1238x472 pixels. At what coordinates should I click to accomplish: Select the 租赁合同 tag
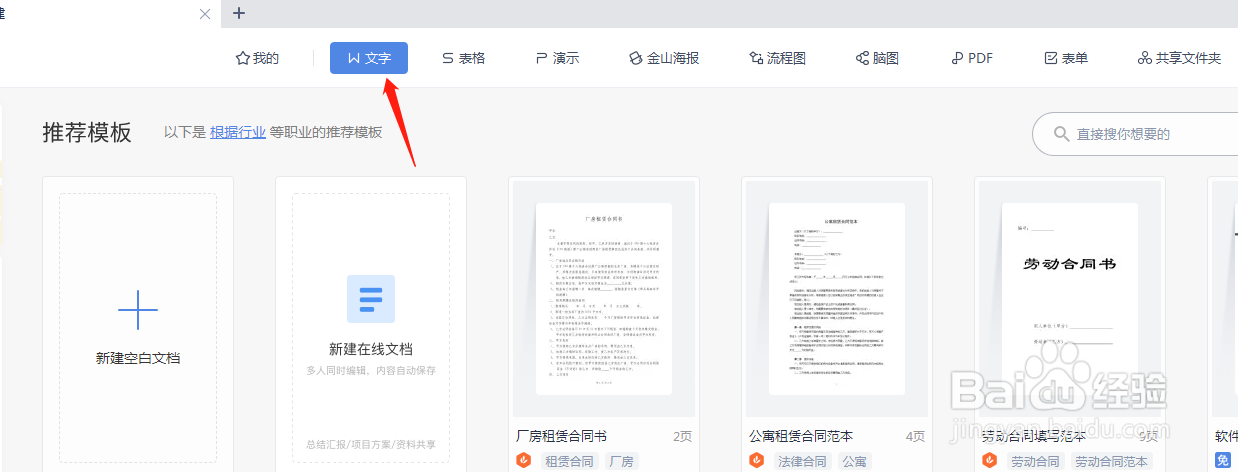pos(570,461)
